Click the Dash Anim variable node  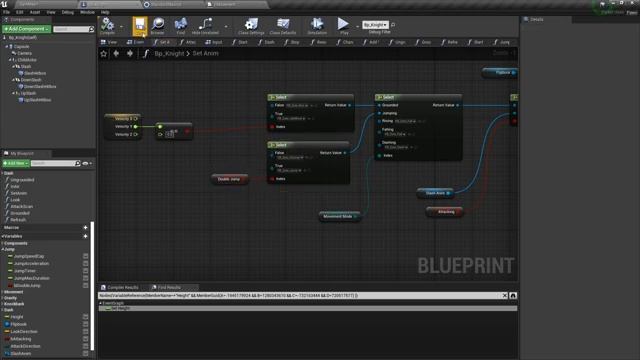(436, 193)
